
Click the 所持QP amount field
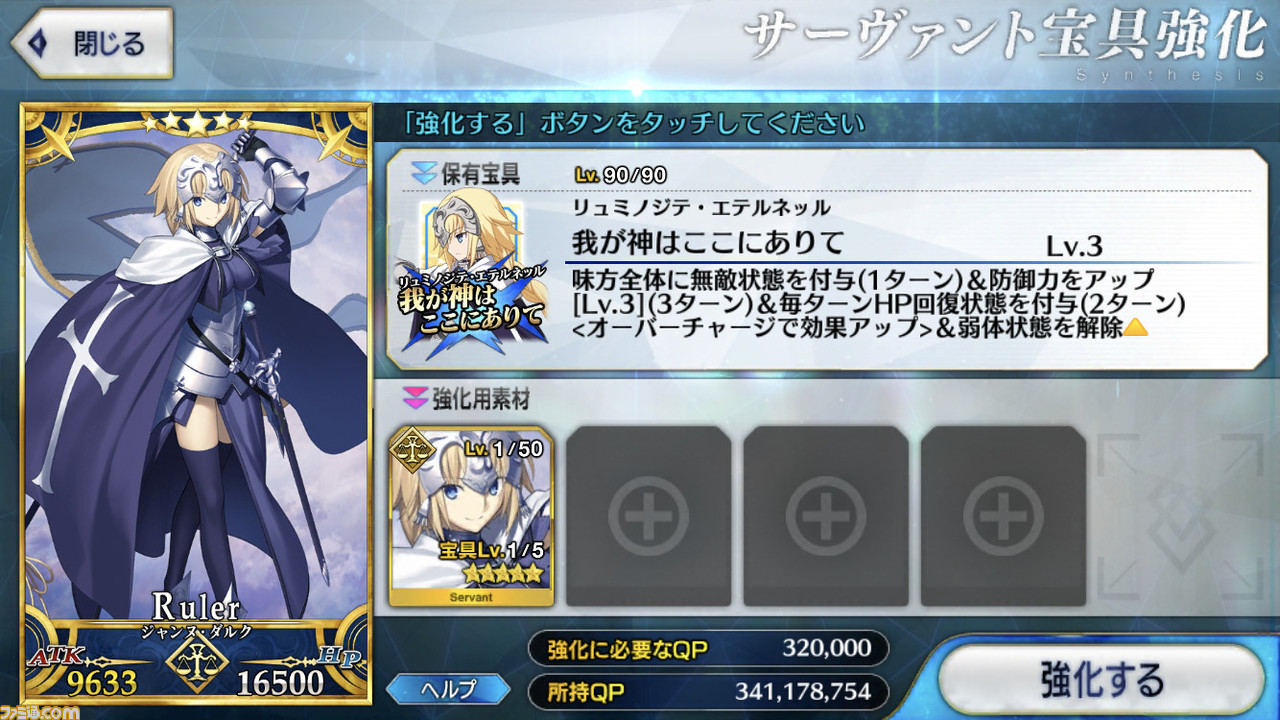click(x=708, y=691)
